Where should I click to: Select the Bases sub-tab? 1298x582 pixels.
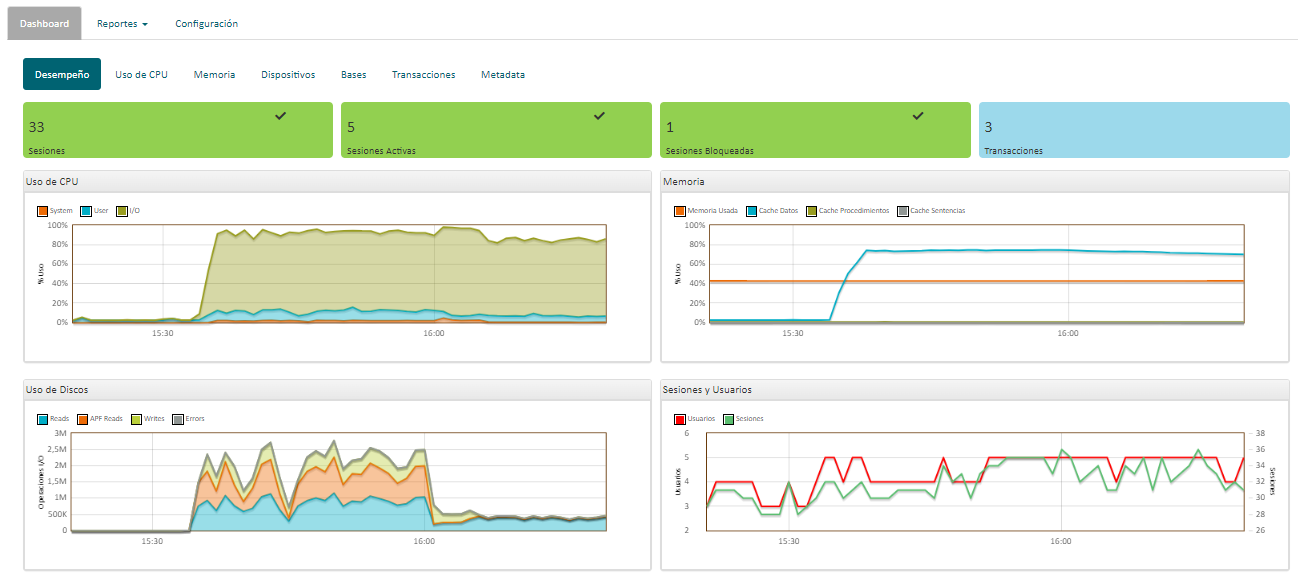click(x=353, y=75)
